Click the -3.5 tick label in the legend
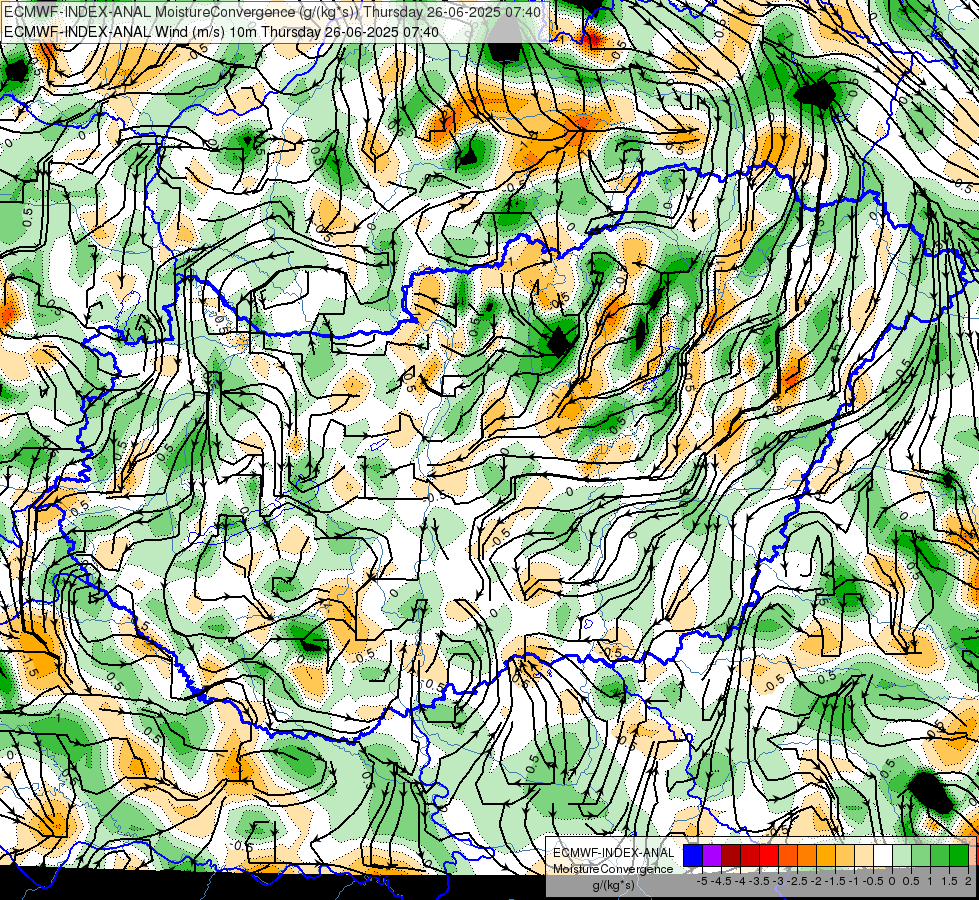The image size is (979, 900). [x=759, y=881]
